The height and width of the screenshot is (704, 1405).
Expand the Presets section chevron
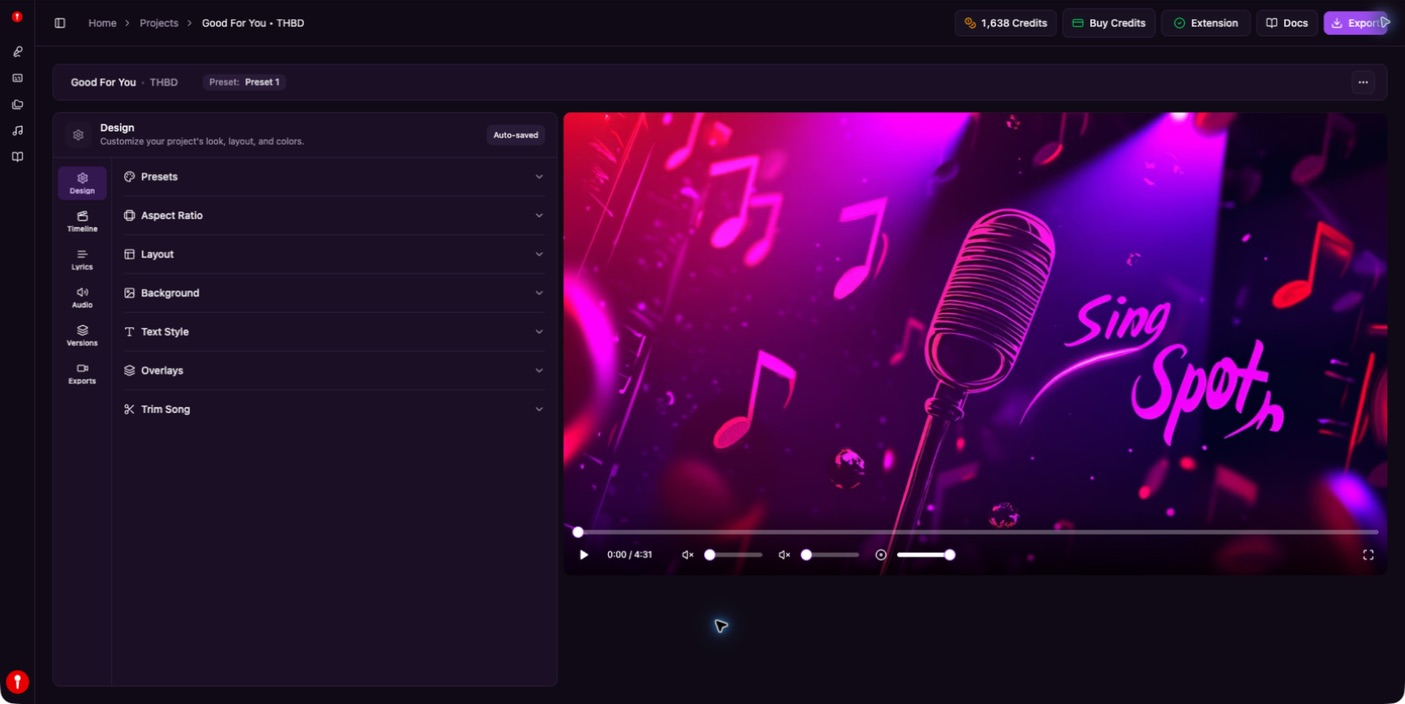539,177
